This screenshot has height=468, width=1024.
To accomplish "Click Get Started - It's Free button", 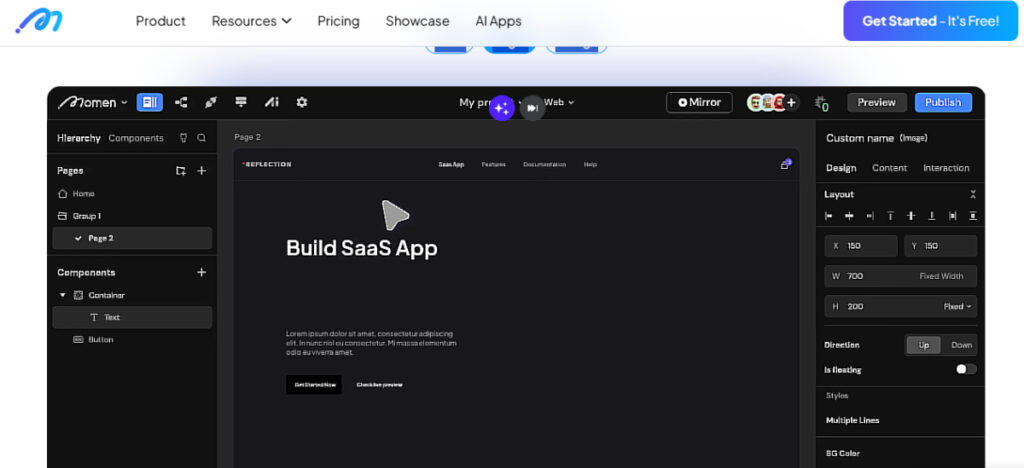I will point(930,21).
